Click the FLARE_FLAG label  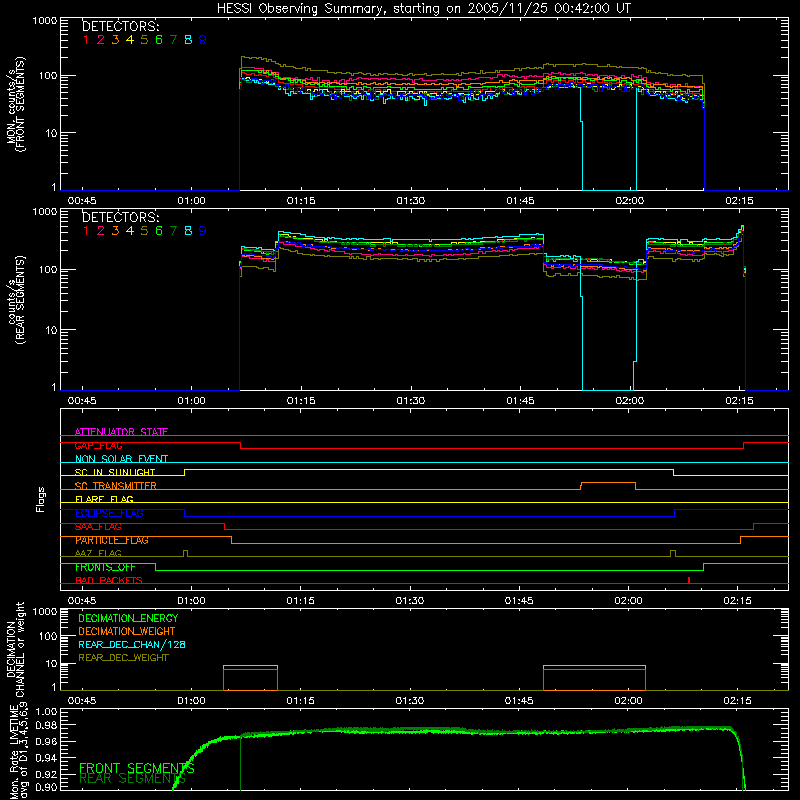(x=104, y=499)
